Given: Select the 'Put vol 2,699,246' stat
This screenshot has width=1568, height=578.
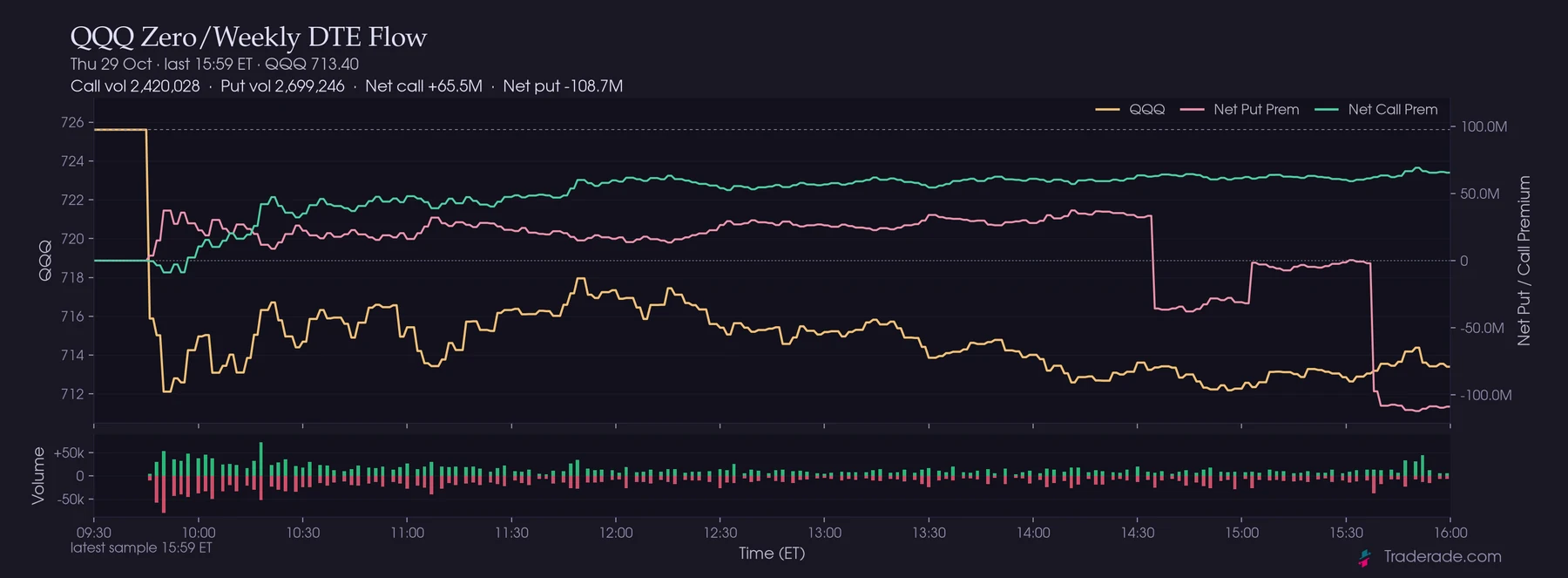Looking at the screenshot, I should 282,86.
